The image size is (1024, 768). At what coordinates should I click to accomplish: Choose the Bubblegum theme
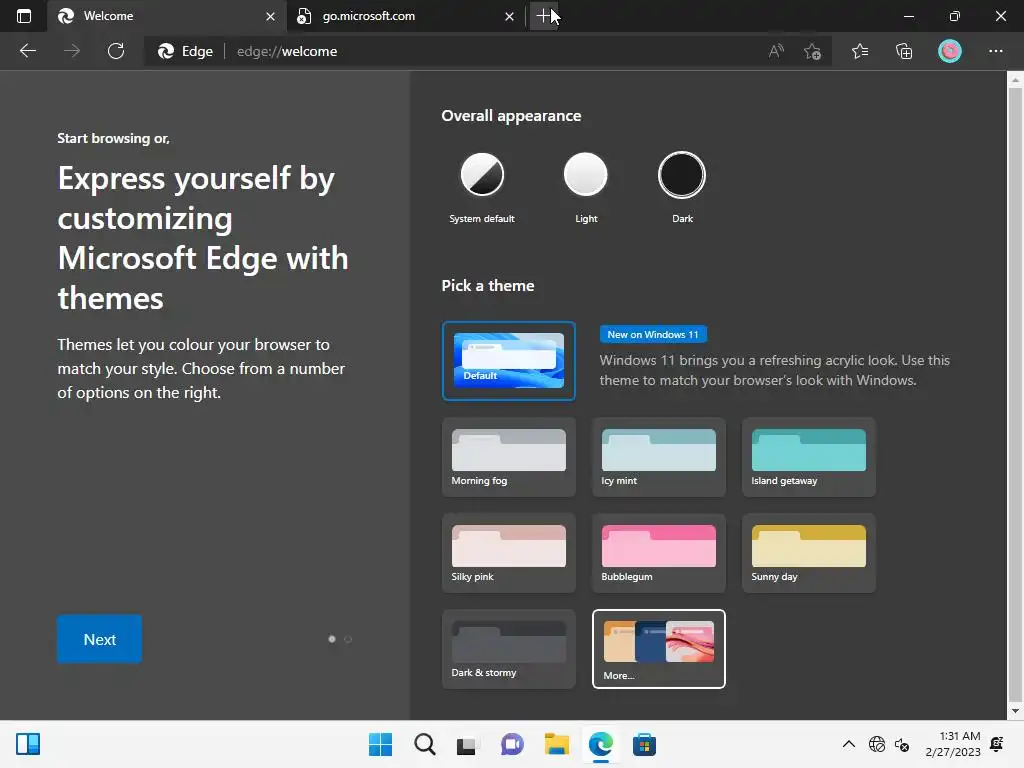point(658,553)
